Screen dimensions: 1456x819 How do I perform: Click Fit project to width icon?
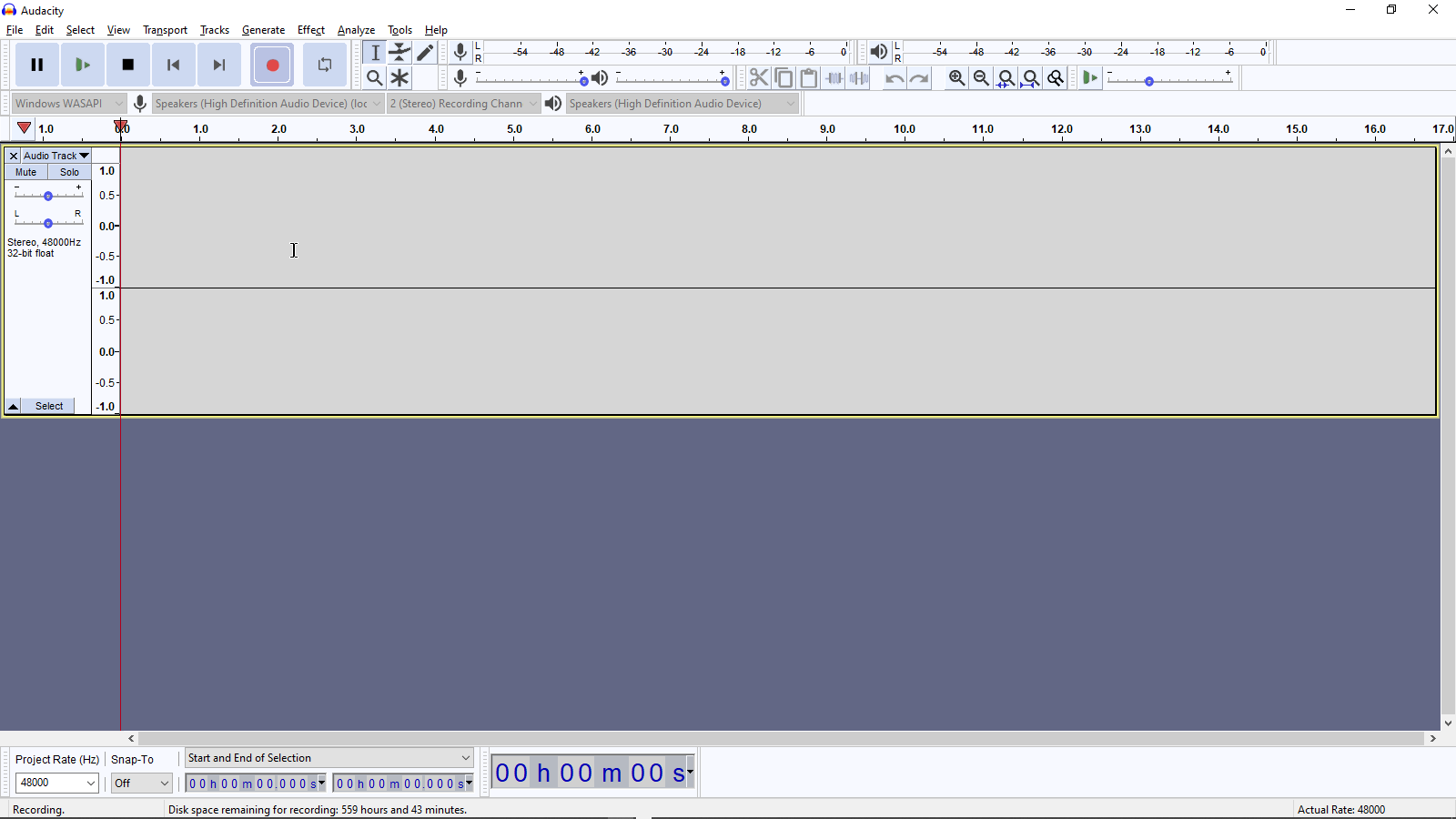1030,78
